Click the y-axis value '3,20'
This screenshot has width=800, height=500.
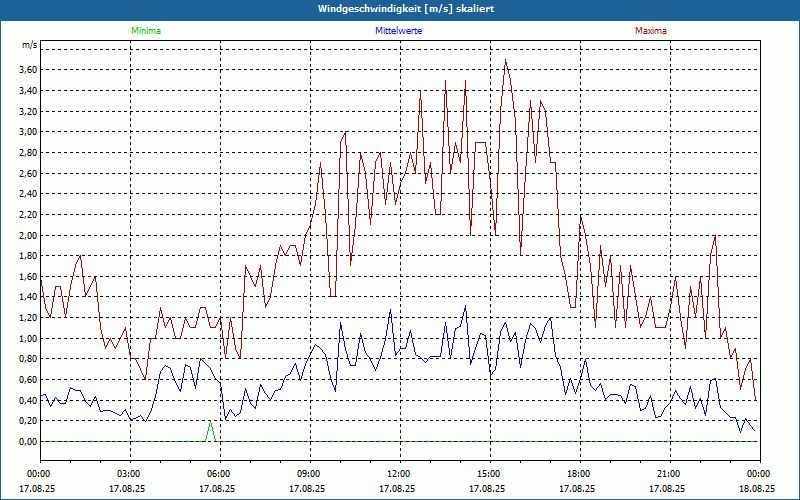tap(28, 111)
